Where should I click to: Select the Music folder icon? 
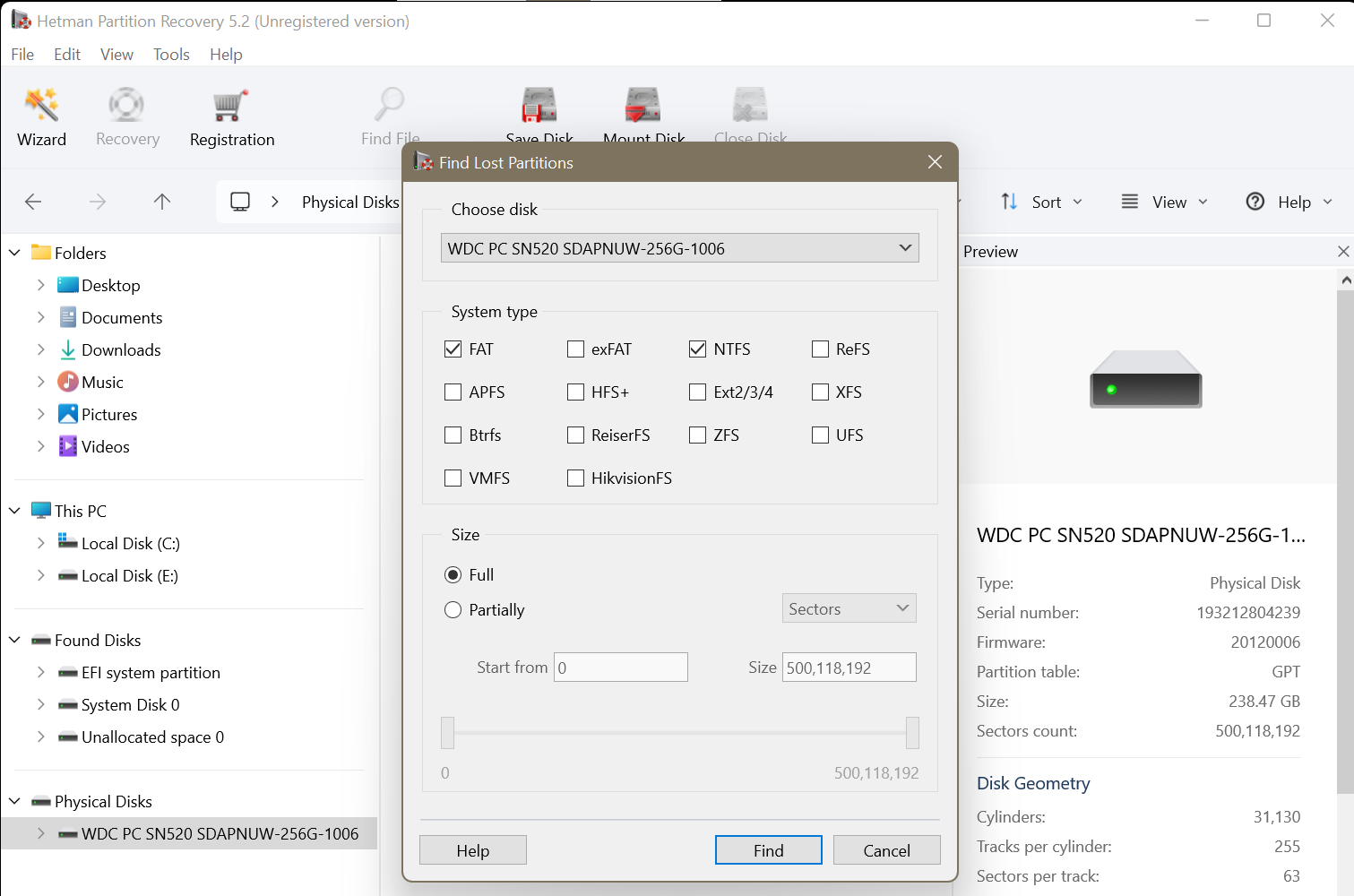68,382
